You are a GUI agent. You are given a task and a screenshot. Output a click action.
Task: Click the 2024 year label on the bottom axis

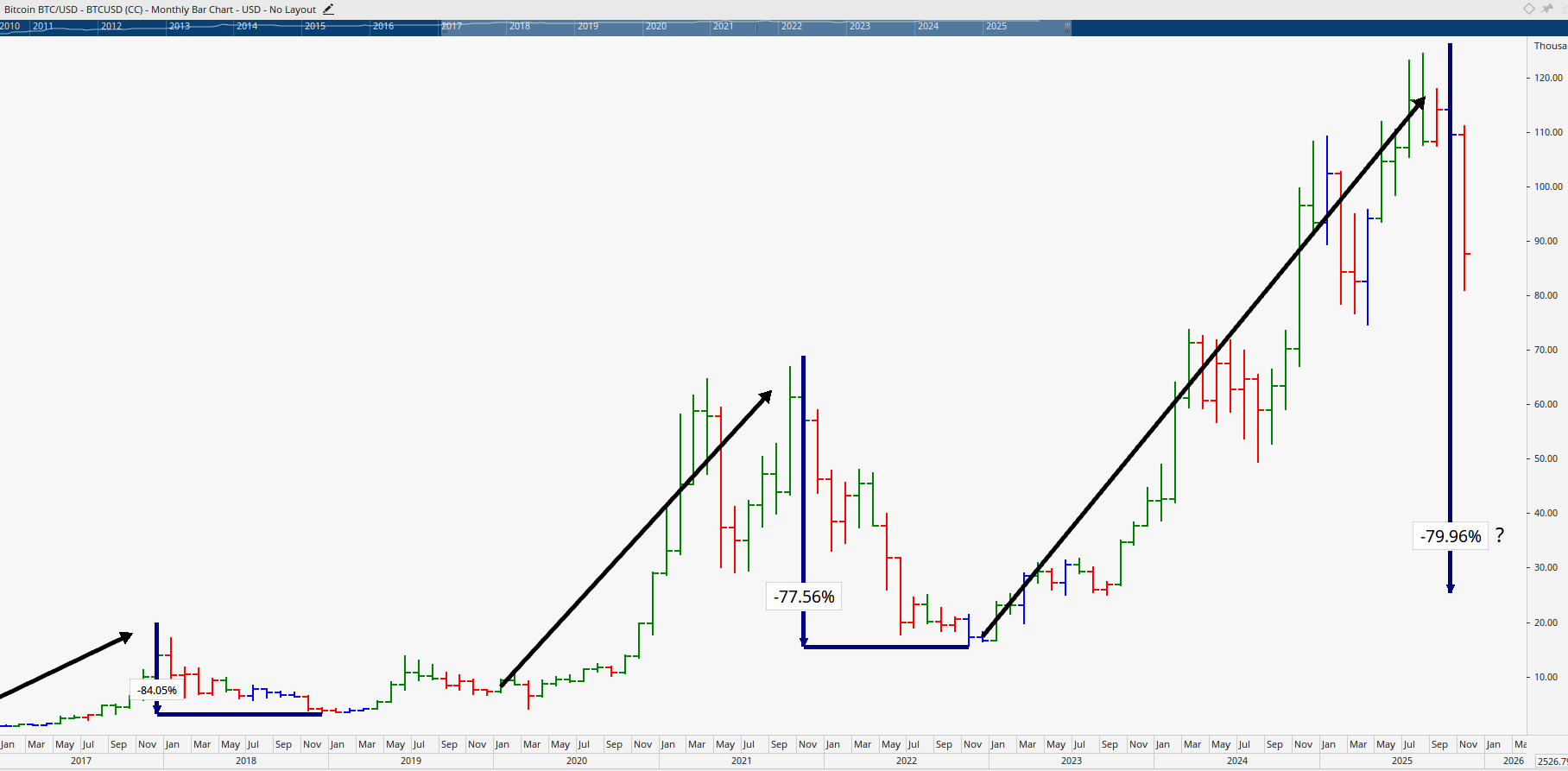click(x=1237, y=761)
